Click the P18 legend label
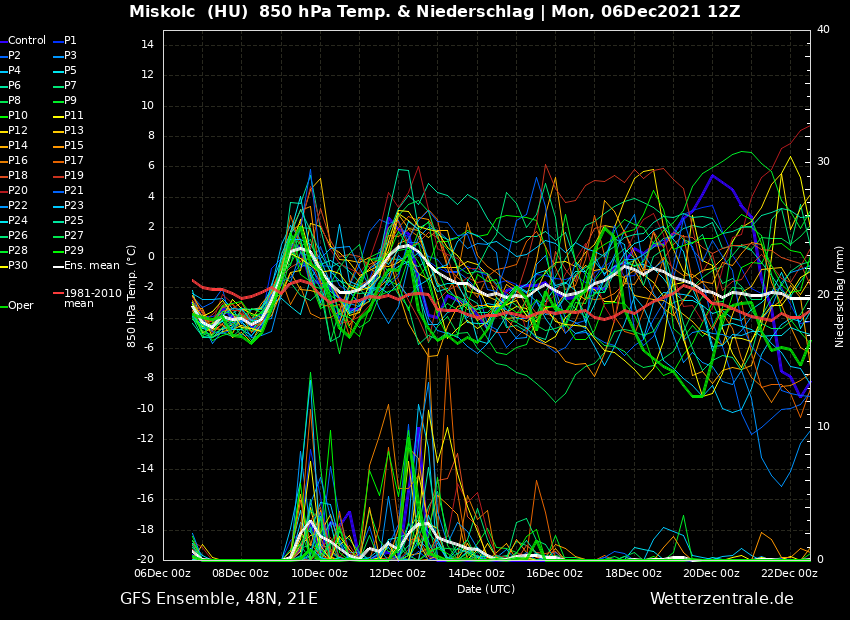The image size is (850, 620). [18, 176]
